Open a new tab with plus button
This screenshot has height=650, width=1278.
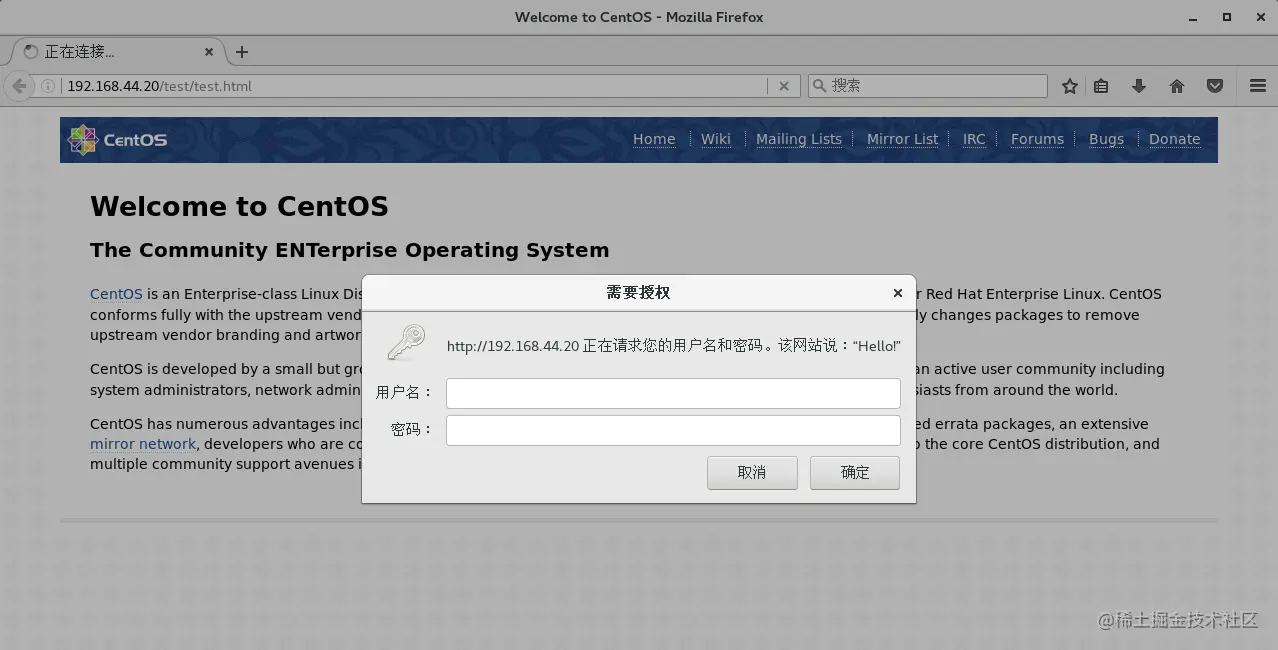[241, 52]
